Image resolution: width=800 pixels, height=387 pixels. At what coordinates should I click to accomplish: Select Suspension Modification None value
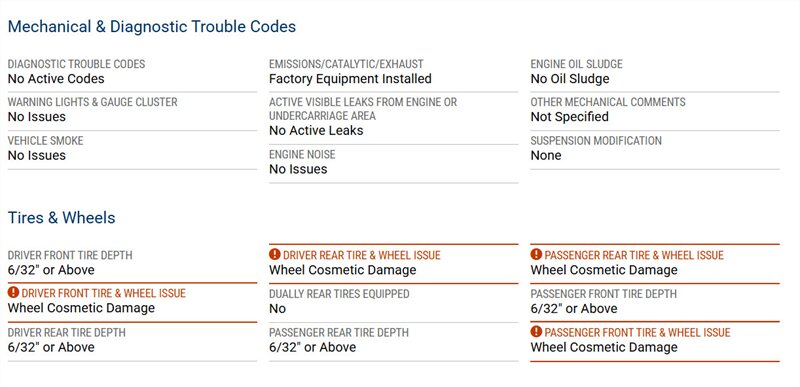point(546,156)
